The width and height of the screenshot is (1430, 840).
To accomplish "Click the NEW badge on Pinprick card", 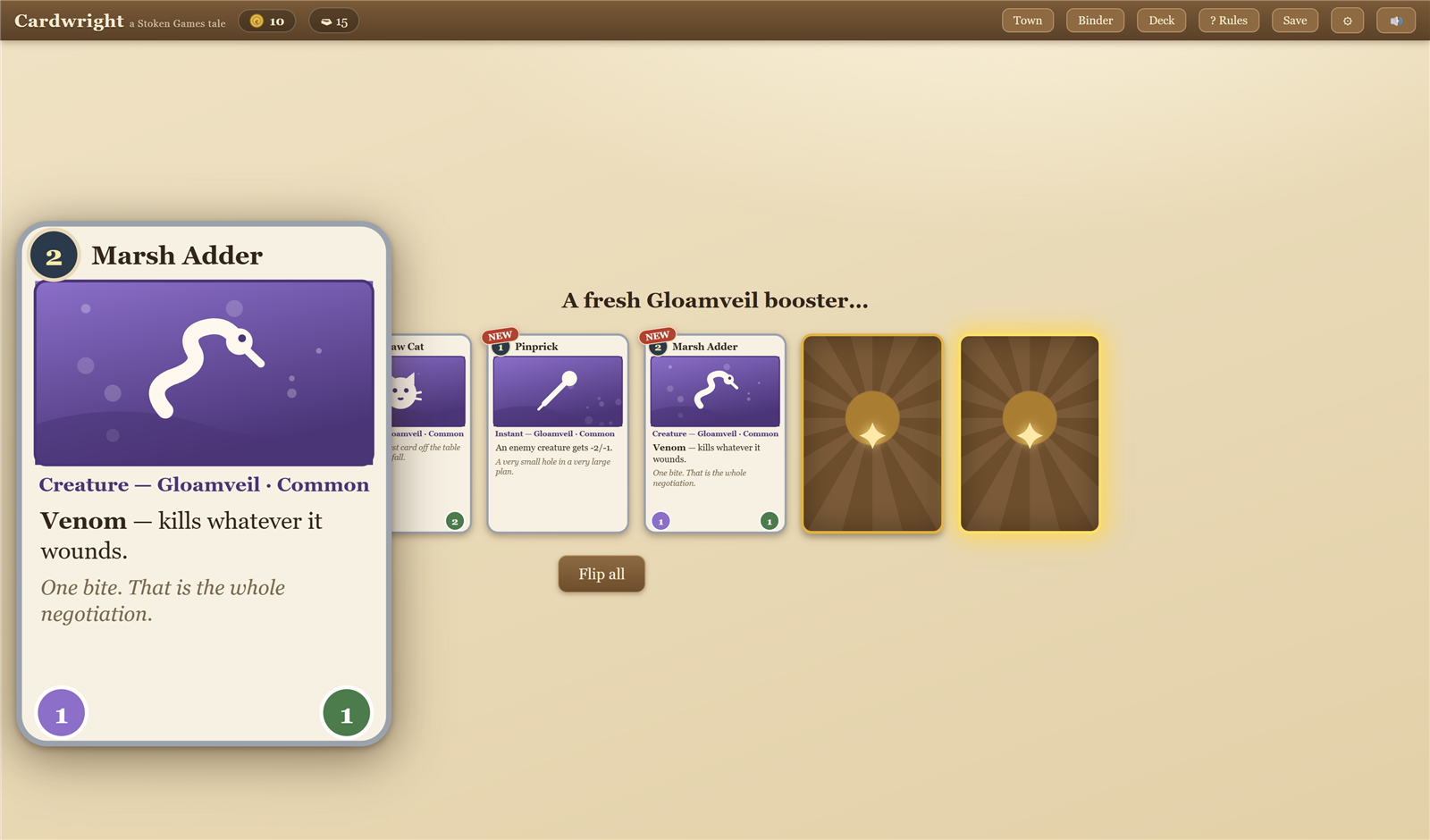I will coord(500,336).
